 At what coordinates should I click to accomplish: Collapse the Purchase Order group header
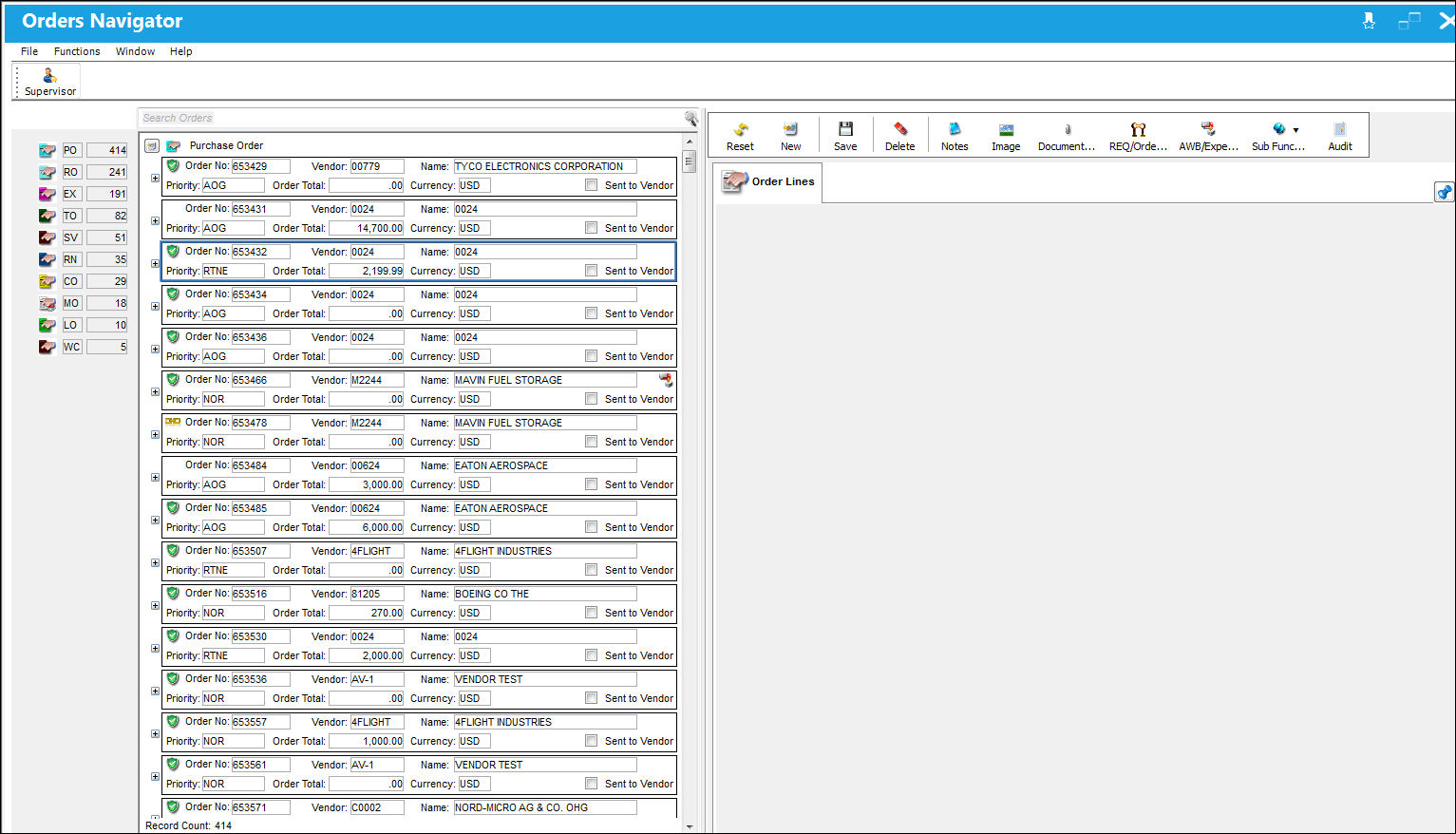click(151, 146)
